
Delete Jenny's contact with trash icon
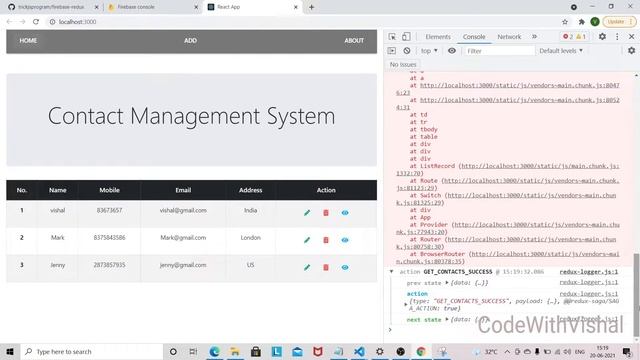click(326, 267)
